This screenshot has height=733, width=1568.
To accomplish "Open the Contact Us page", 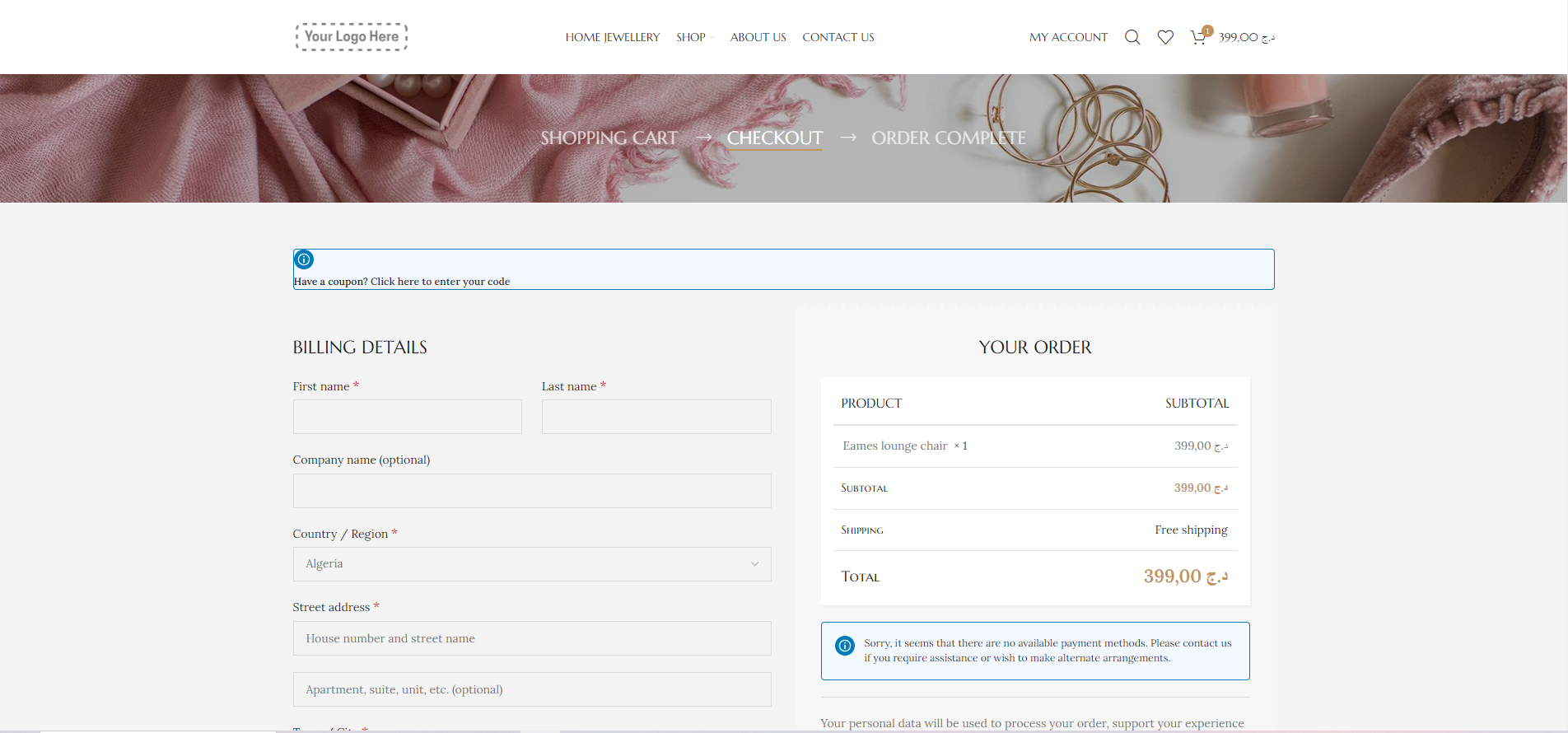I will (x=838, y=37).
